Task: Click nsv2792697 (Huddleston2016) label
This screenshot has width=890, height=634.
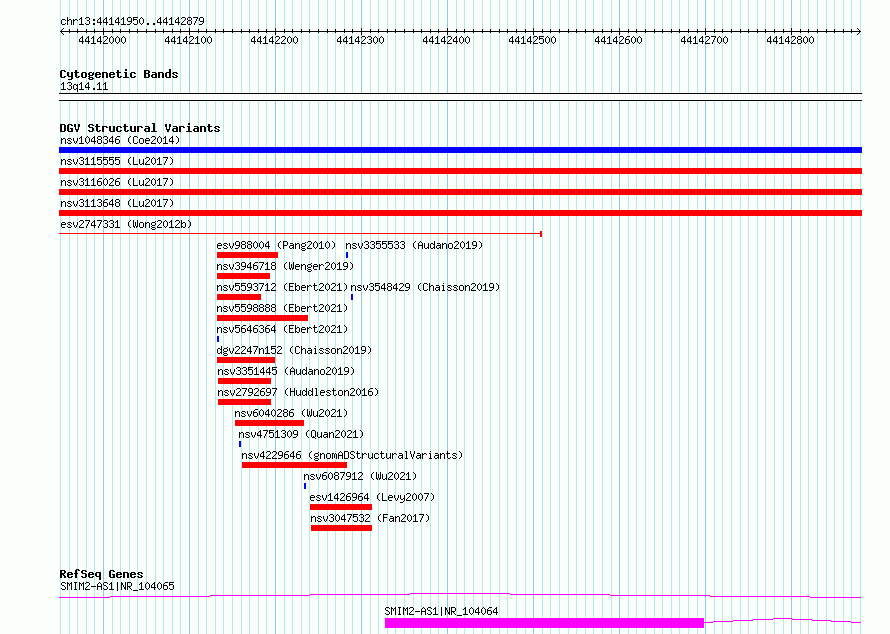Action: tap(298, 392)
